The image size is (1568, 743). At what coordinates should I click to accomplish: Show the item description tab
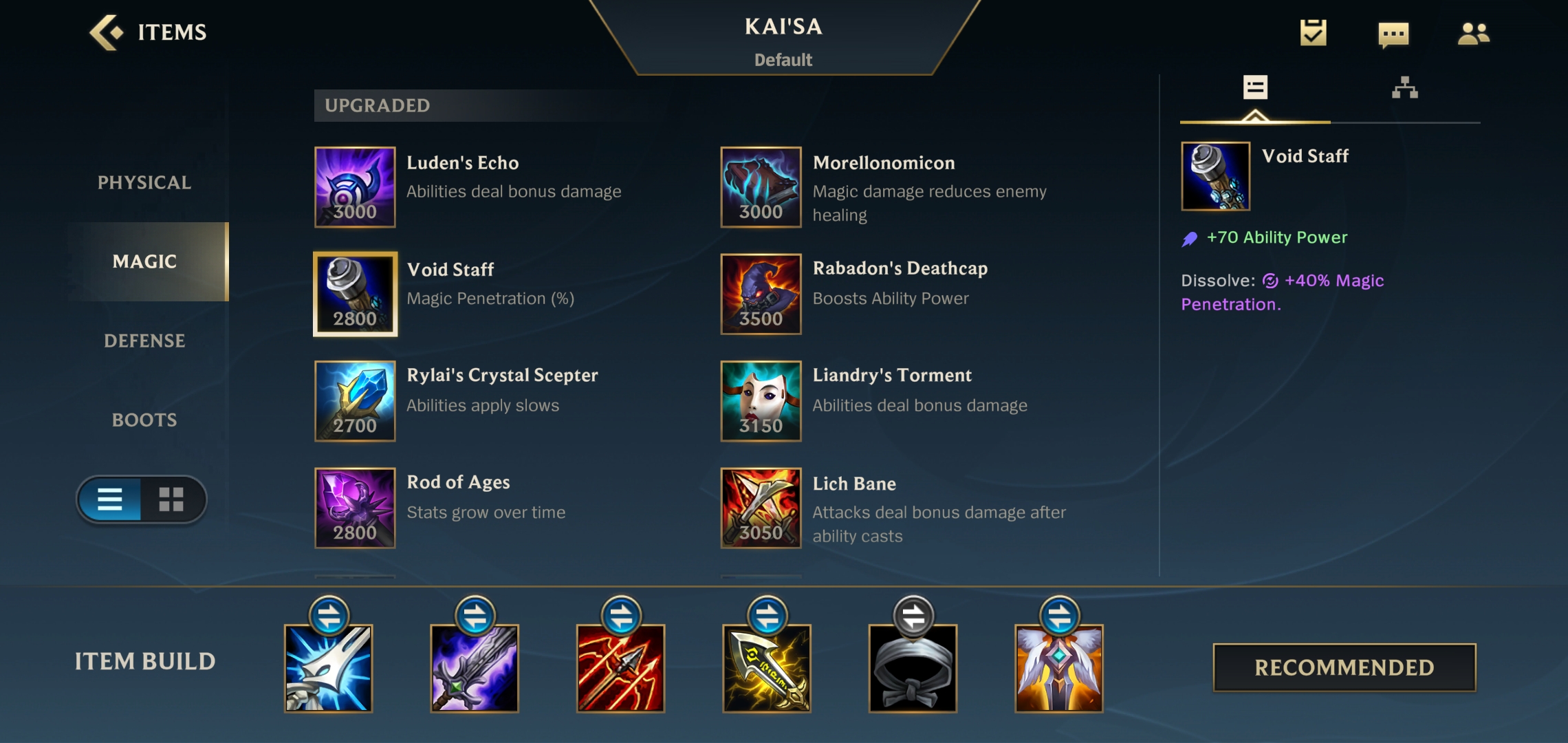pyautogui.click(x=1255, y=88)
